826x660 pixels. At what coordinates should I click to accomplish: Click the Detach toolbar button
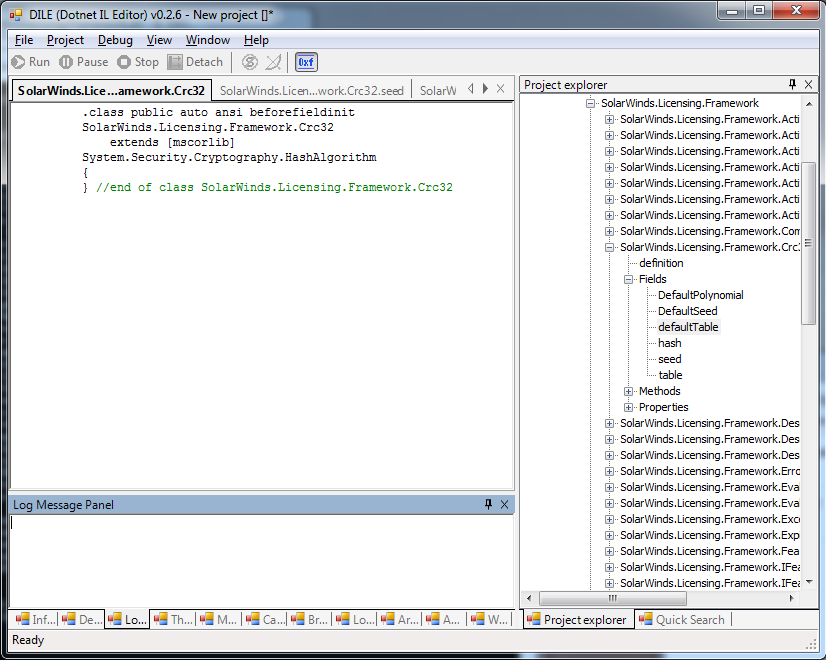click(x=195, y=62)
